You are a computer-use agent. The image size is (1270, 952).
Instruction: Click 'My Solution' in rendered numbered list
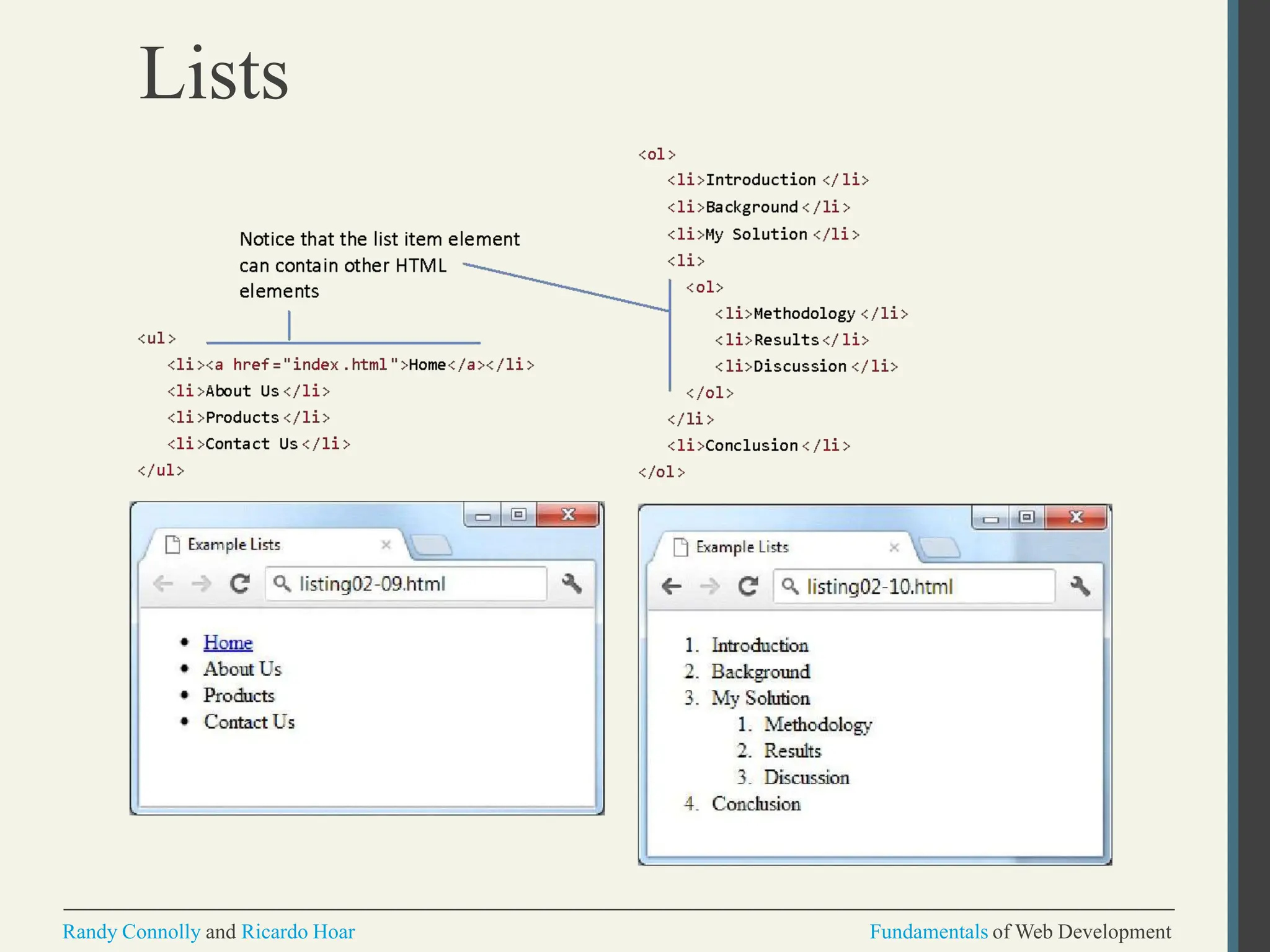[761, 699]
